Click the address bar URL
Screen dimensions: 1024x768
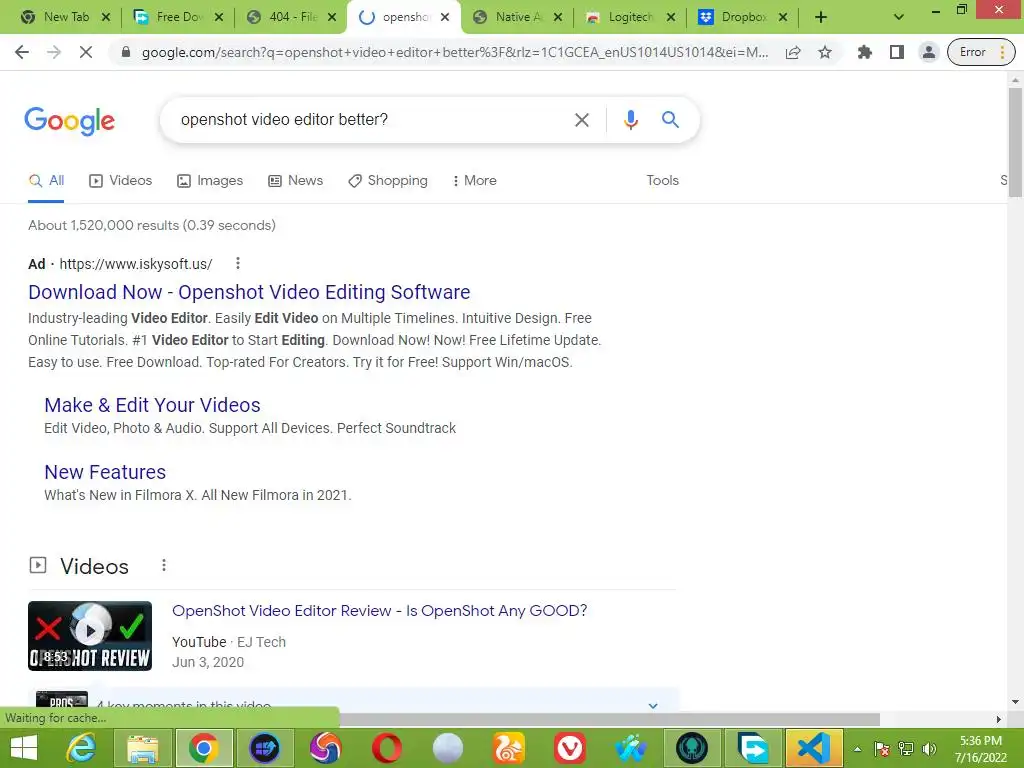click(x=455, y=52)
